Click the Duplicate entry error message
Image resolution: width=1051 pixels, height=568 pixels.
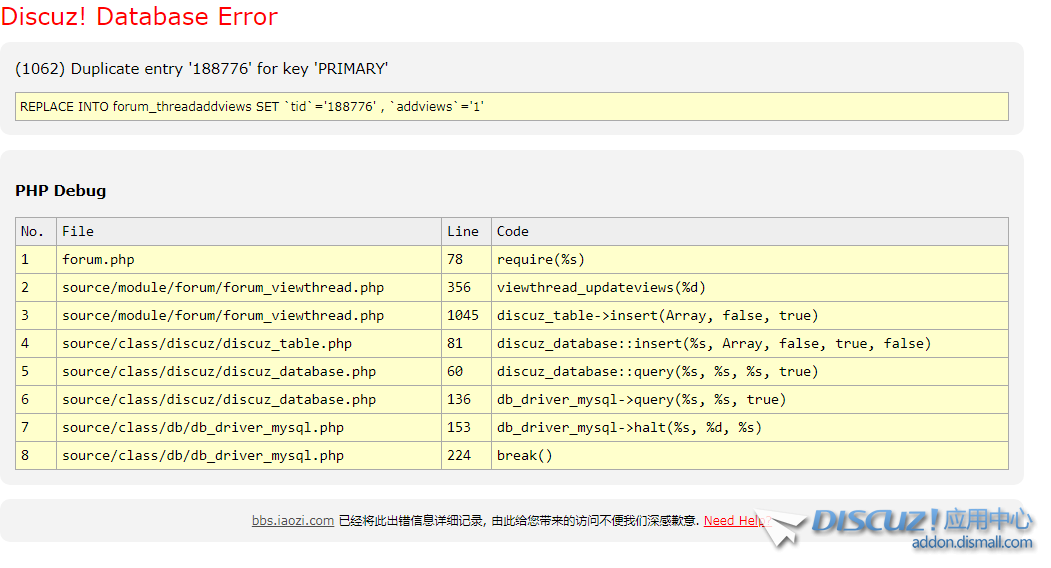click(x=202, y=69)
